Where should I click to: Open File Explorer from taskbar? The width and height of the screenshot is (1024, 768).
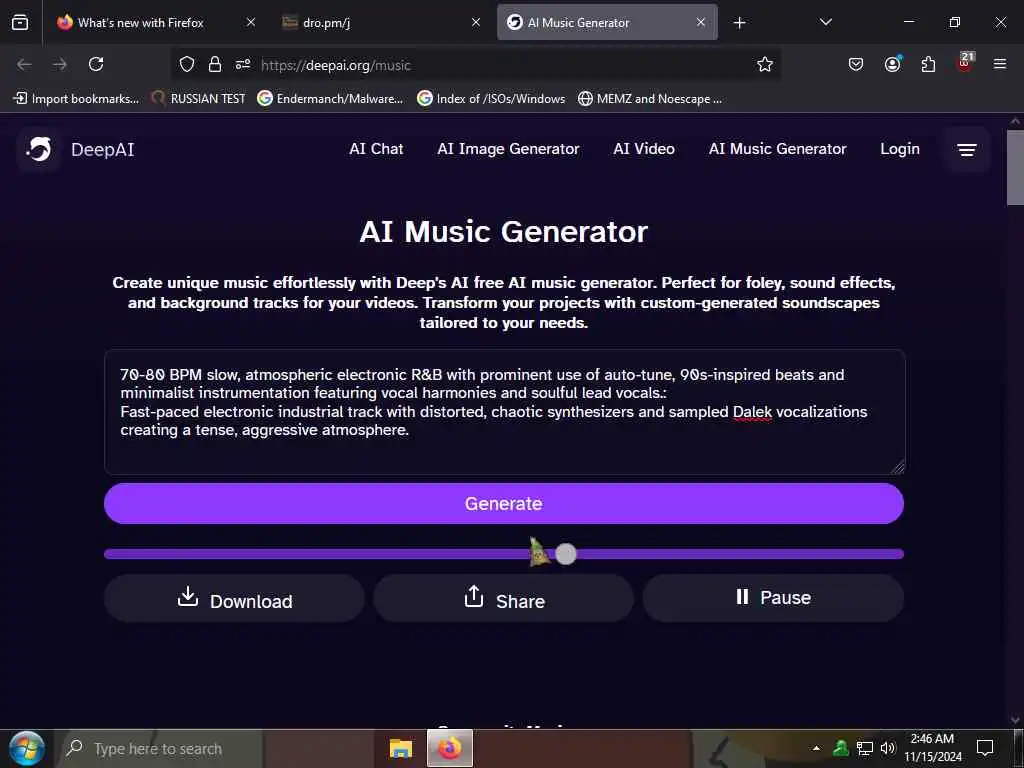[401, 748]
